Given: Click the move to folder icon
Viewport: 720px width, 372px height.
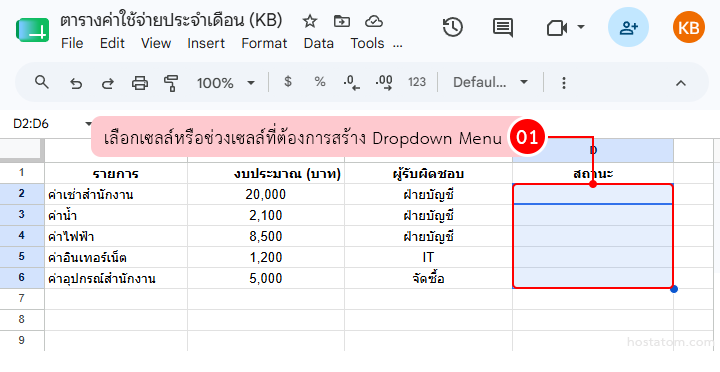Looking at the screenshot, I should point(342,21).
